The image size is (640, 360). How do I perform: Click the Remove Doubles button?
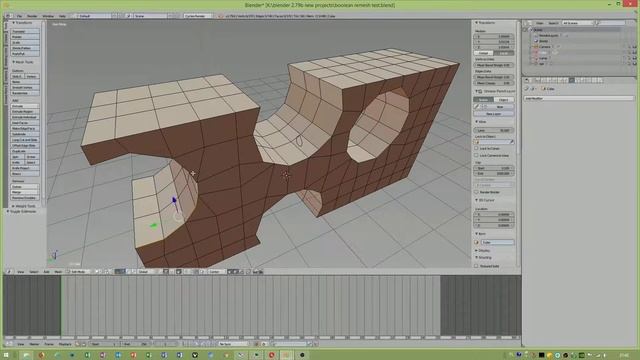(25, 198)
